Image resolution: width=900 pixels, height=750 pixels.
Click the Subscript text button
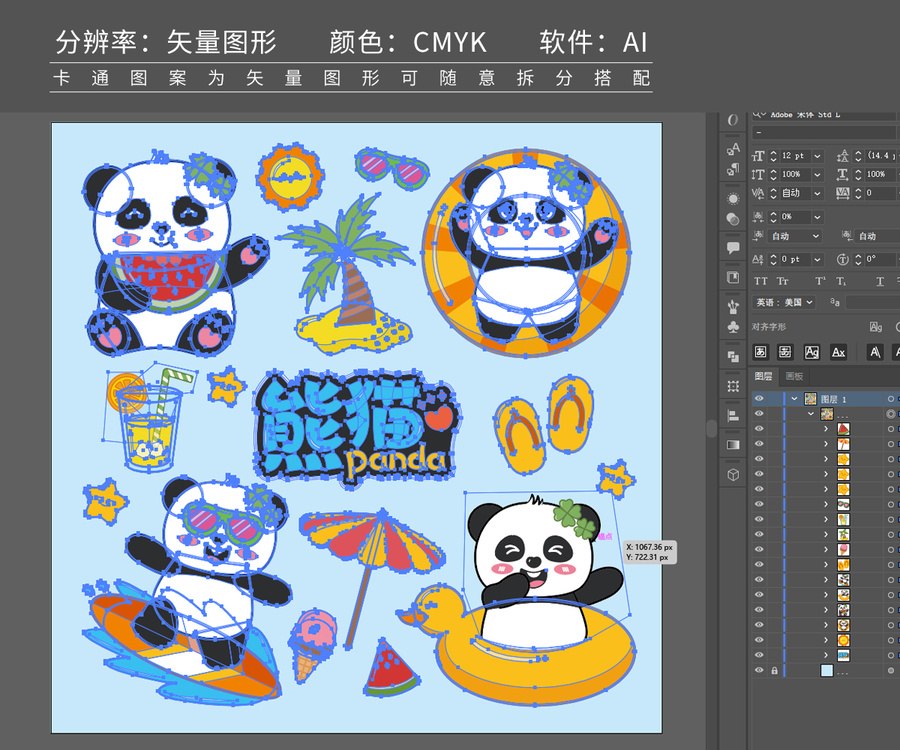pyautogui.click(x=841, y=281)
